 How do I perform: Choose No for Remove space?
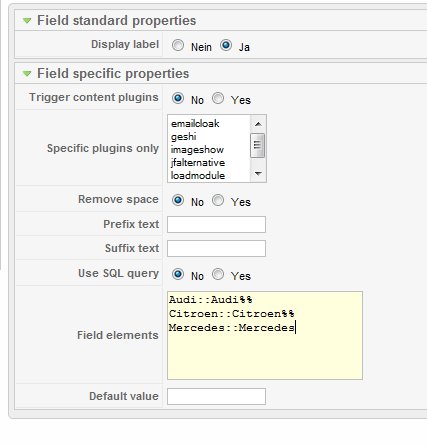point(178,200)
